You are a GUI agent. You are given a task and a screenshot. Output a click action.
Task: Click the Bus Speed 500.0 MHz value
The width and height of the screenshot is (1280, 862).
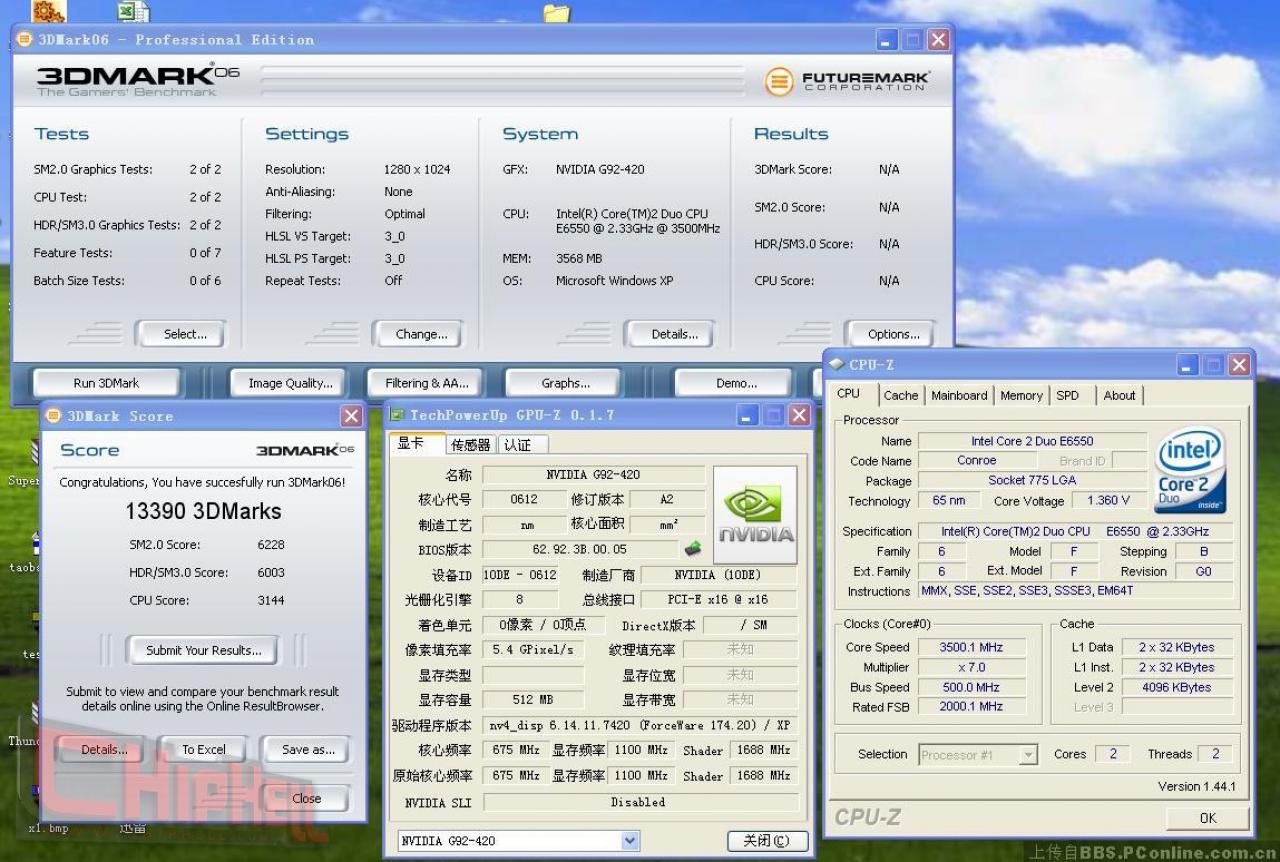pyautogui.click(x=970, y=687)
